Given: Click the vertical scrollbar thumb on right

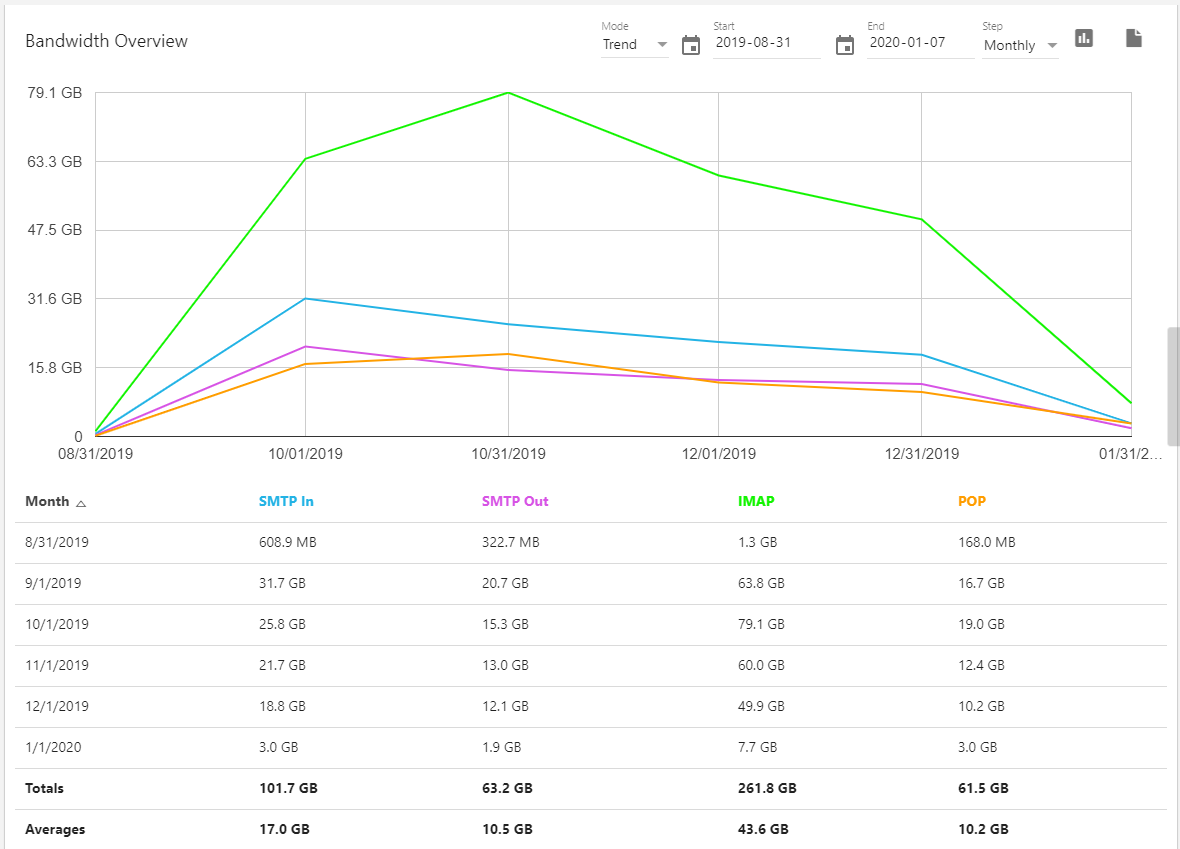Looking at the screenshot, I should click(x=1173, y=385).
